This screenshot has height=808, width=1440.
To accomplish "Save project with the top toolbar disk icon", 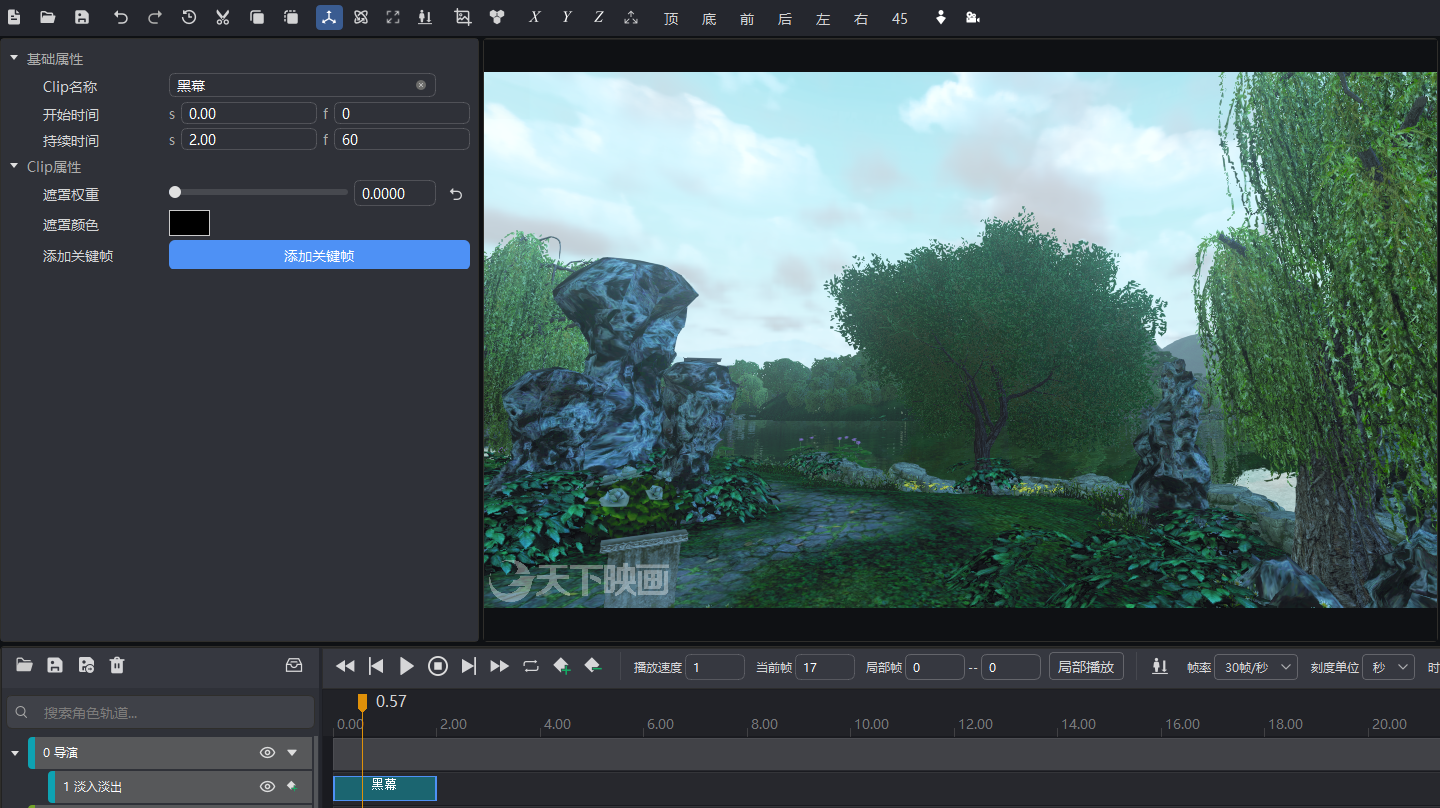I will click(x=82, y=17).
